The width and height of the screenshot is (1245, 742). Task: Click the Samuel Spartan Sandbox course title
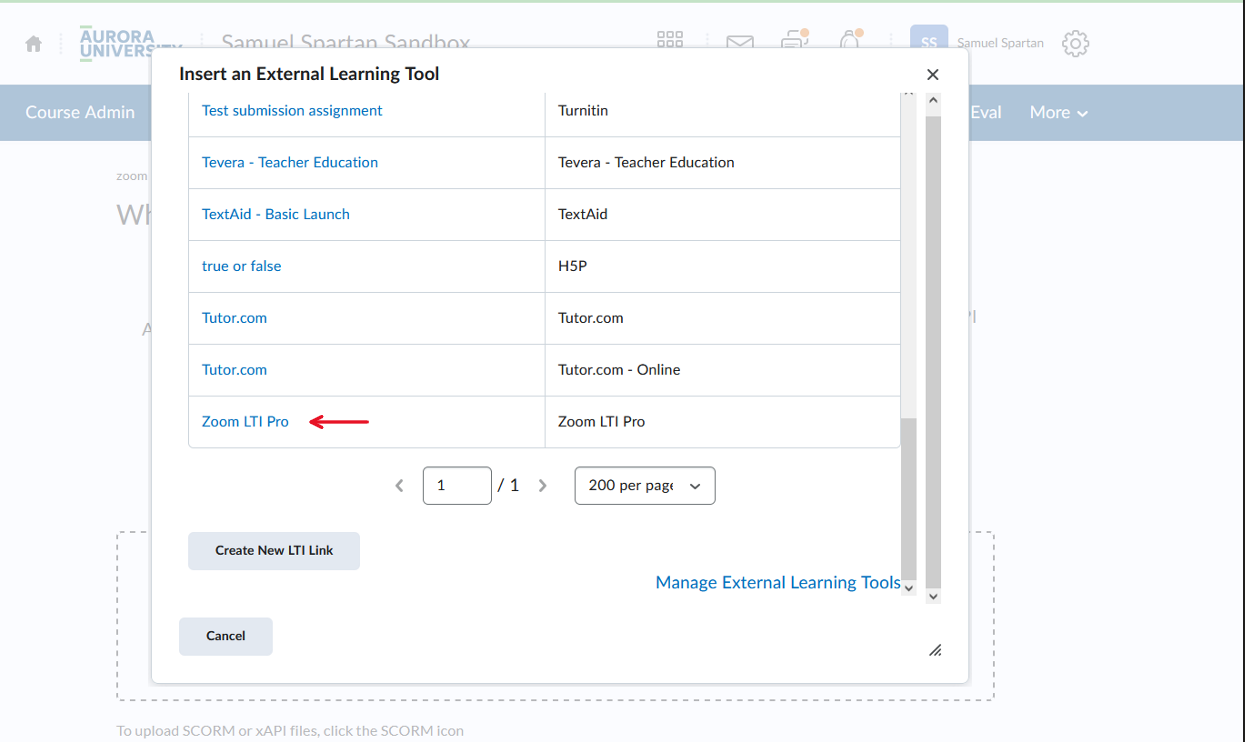(345, 42)
